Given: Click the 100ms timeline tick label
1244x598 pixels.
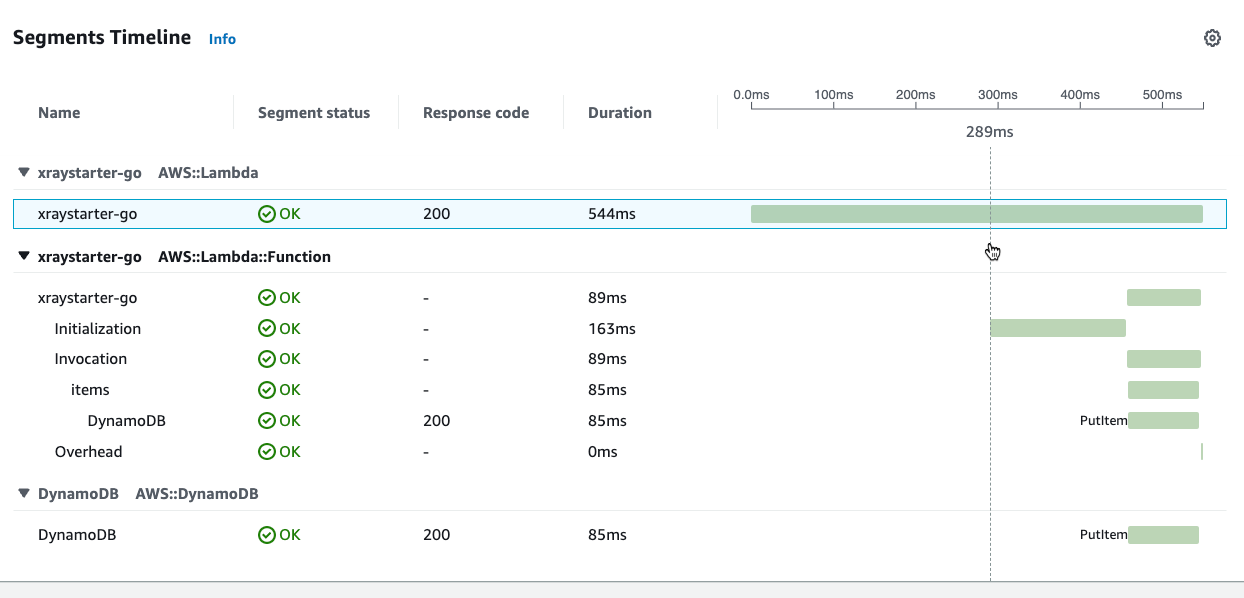Looking at the screenshot, I should tap(833, 94).
